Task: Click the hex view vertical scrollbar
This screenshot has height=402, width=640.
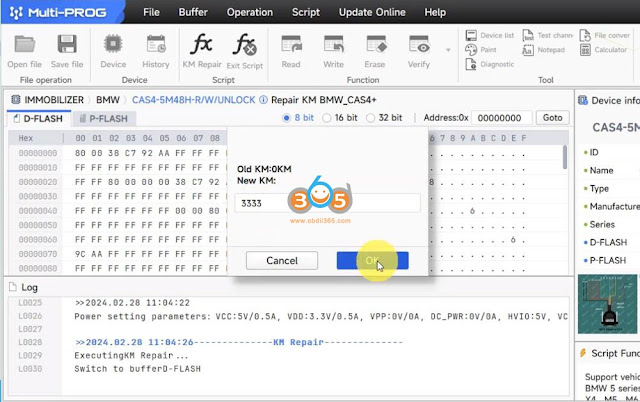Action: 565,157
